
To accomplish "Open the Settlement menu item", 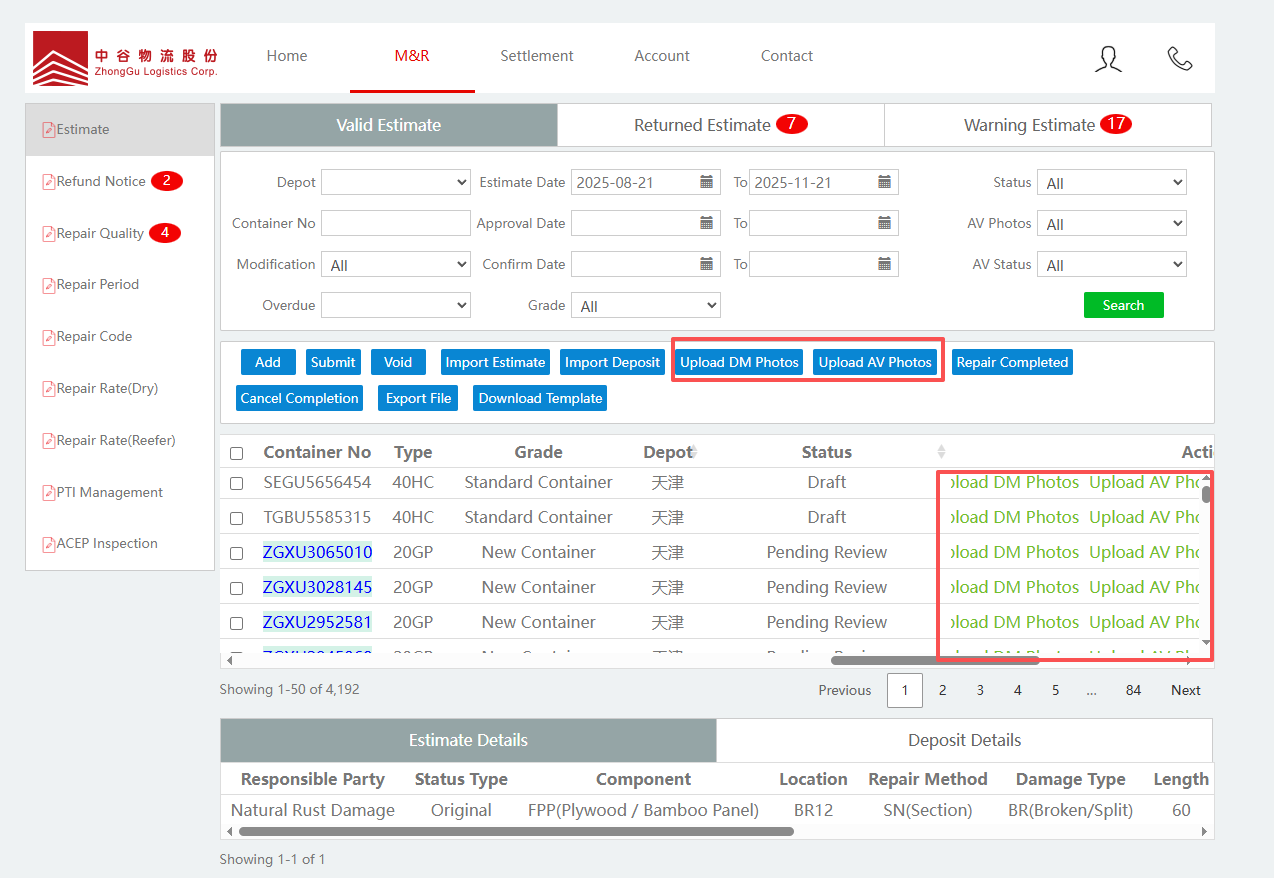I will tap(537, 56).
